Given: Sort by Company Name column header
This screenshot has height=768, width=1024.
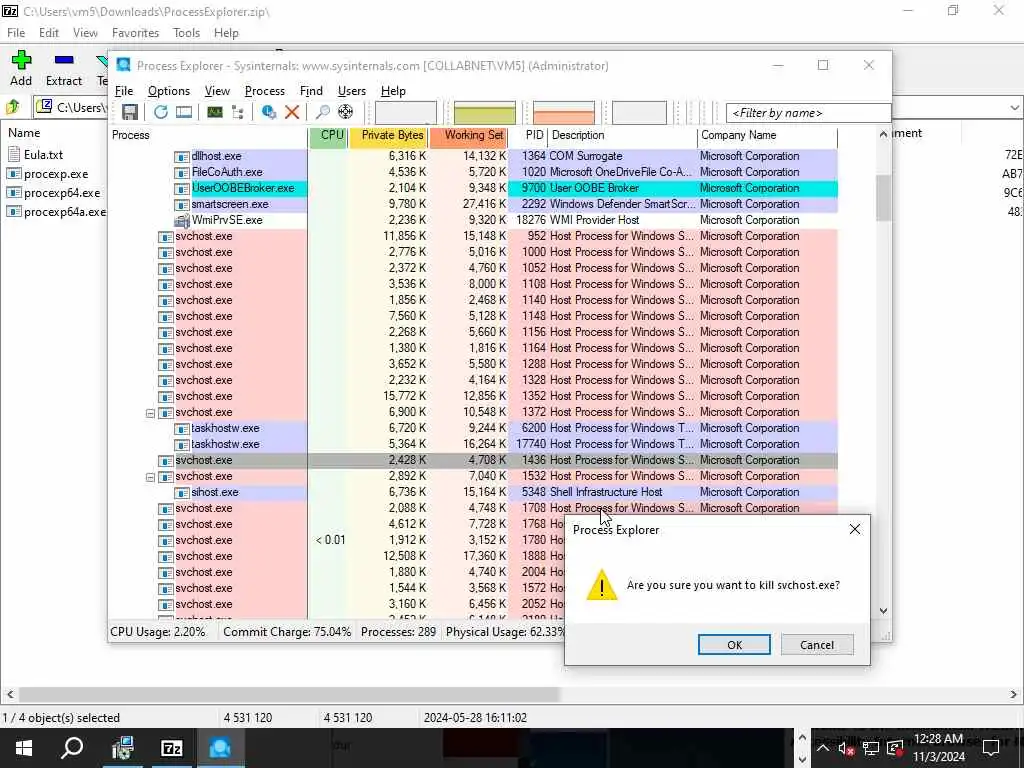Looking at the screenshot, I should click(767, 135).
